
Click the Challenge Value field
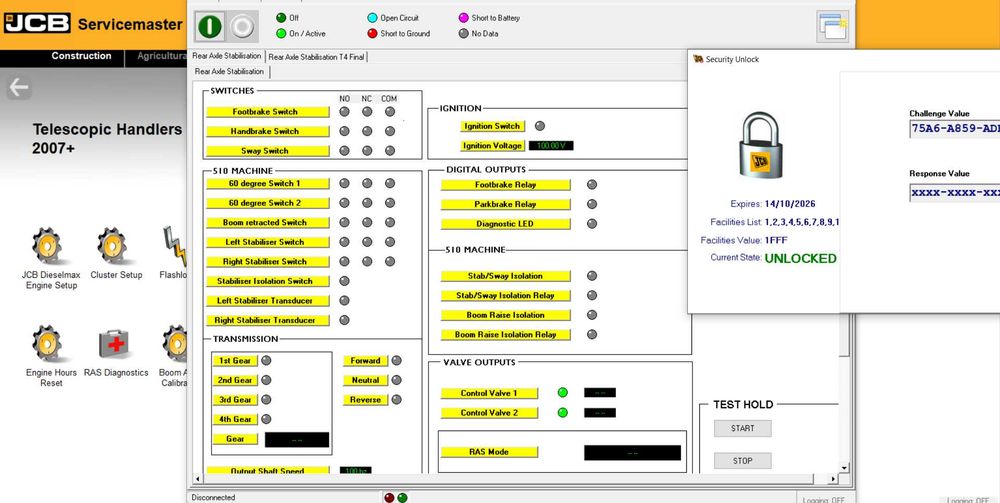954,128
